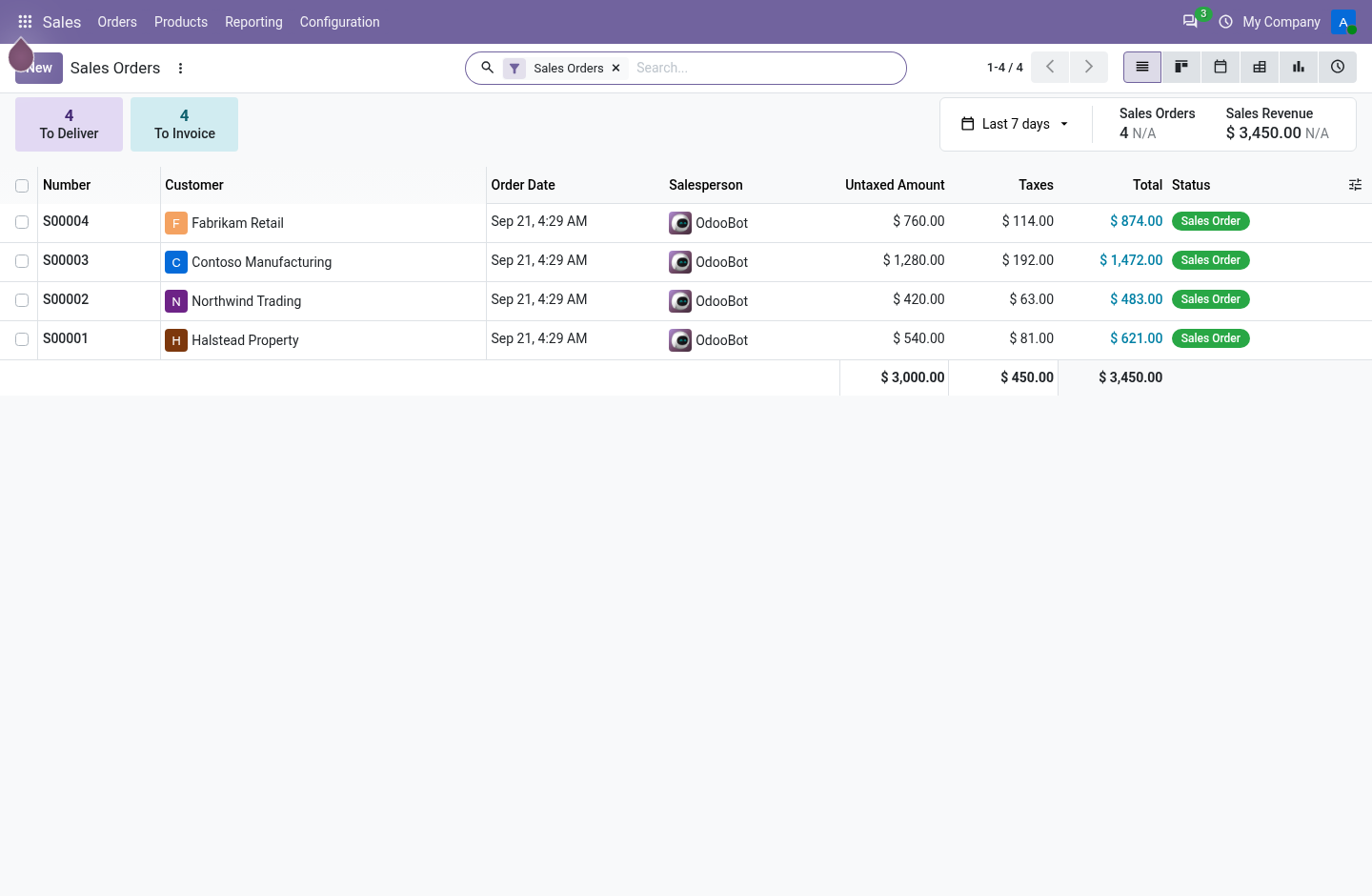
Task: Remove the Sales Orders filter facet
Action: pos(616,69)
